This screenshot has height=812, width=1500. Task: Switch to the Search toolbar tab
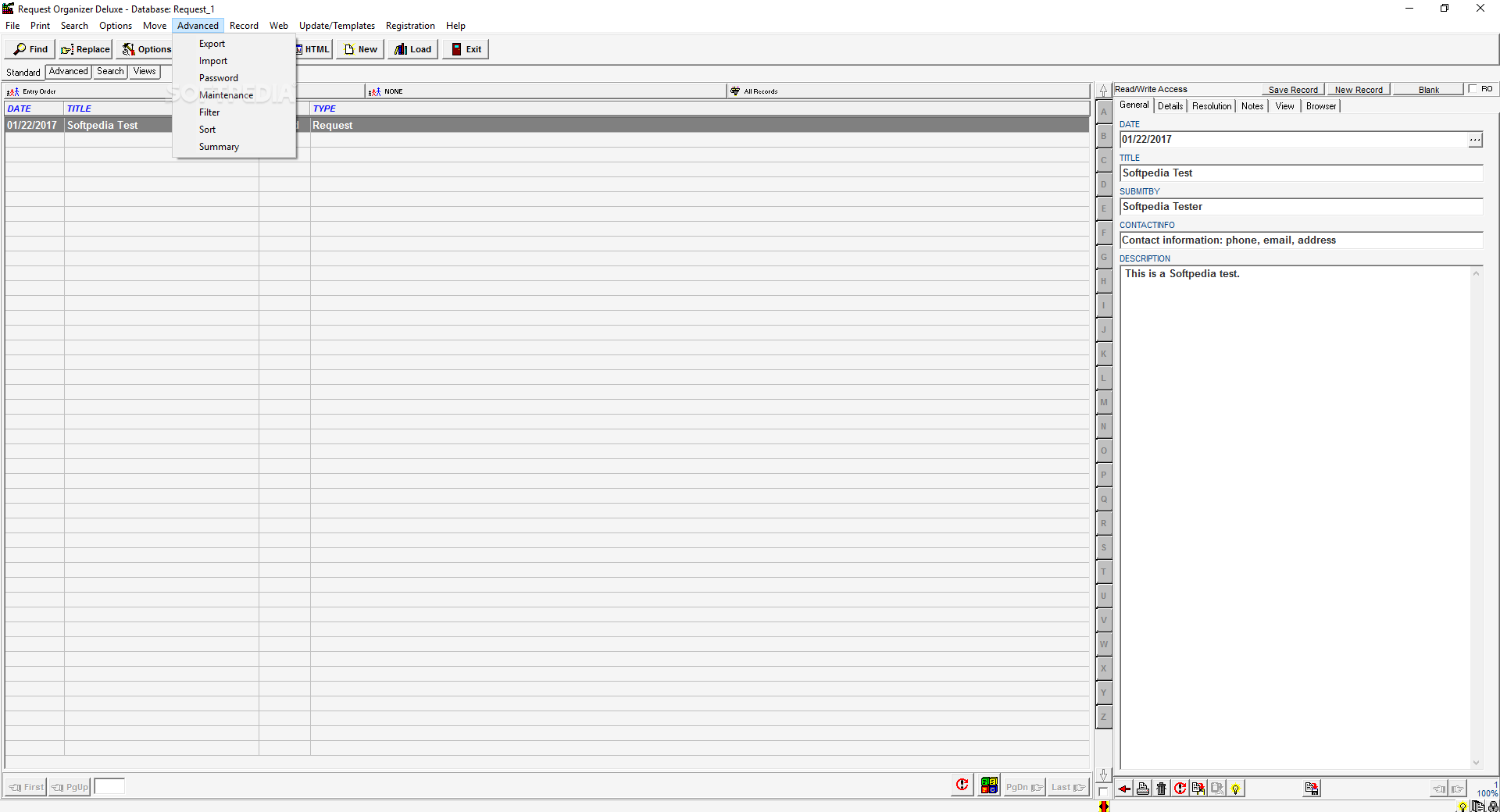(x=110, y=71)
